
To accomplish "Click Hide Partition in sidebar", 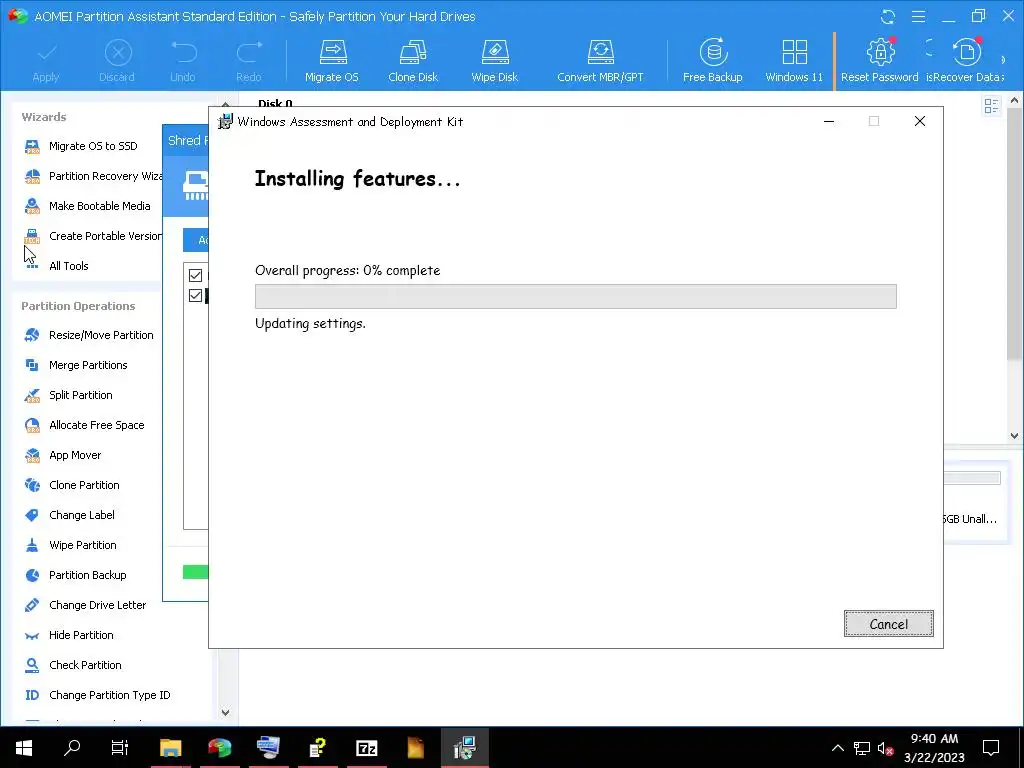I will [69, 635].
